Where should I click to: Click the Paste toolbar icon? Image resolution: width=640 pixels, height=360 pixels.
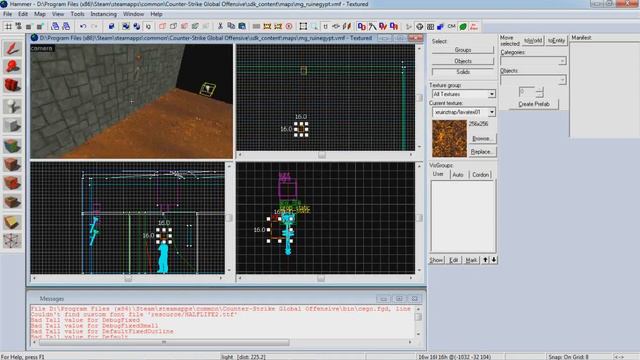tap(242, 27)
